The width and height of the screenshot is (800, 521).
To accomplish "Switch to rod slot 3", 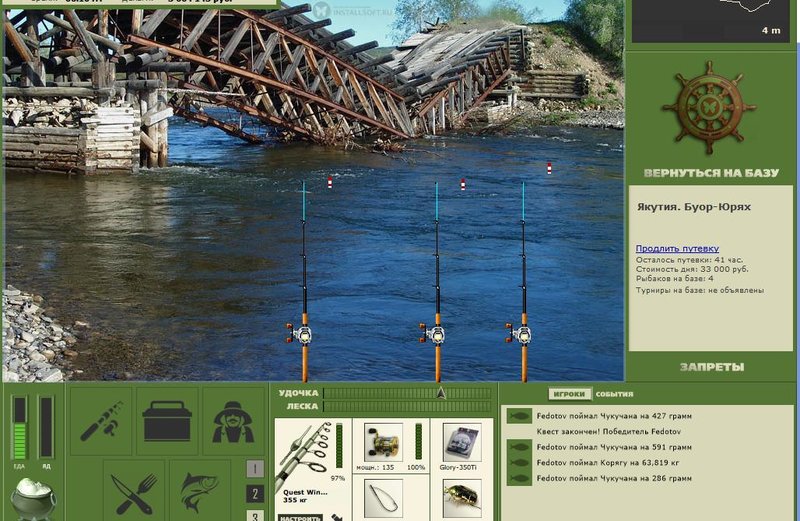I will 255,515.
